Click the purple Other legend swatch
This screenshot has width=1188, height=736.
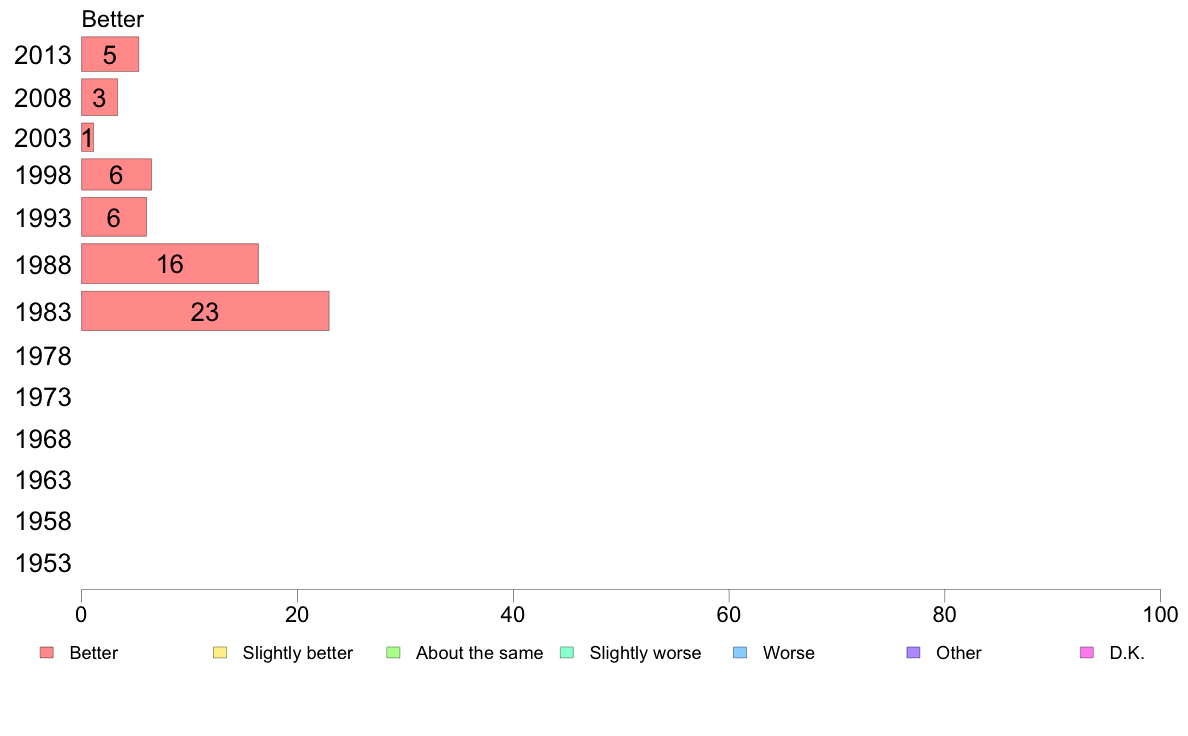coord(914,653)
